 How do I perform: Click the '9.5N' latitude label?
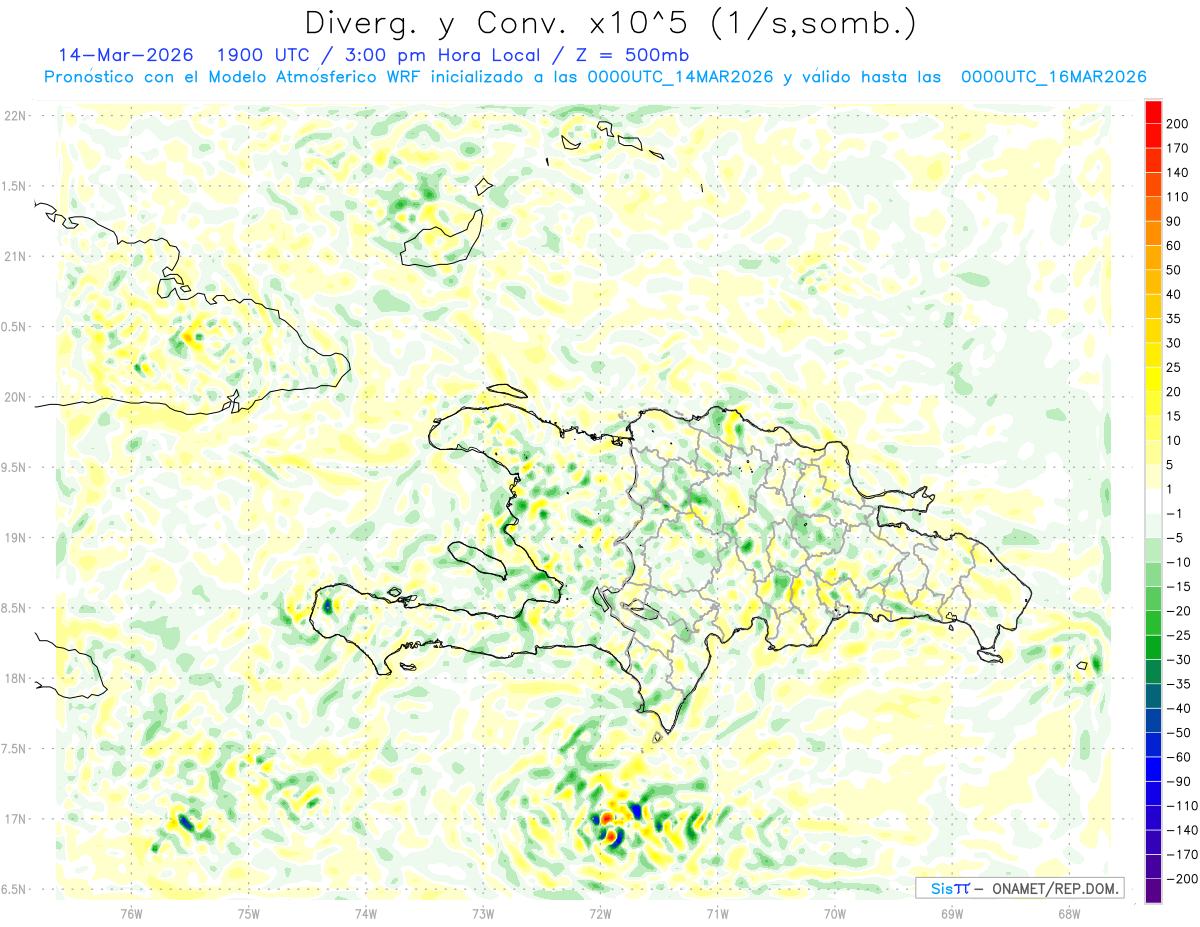[13, 468]
